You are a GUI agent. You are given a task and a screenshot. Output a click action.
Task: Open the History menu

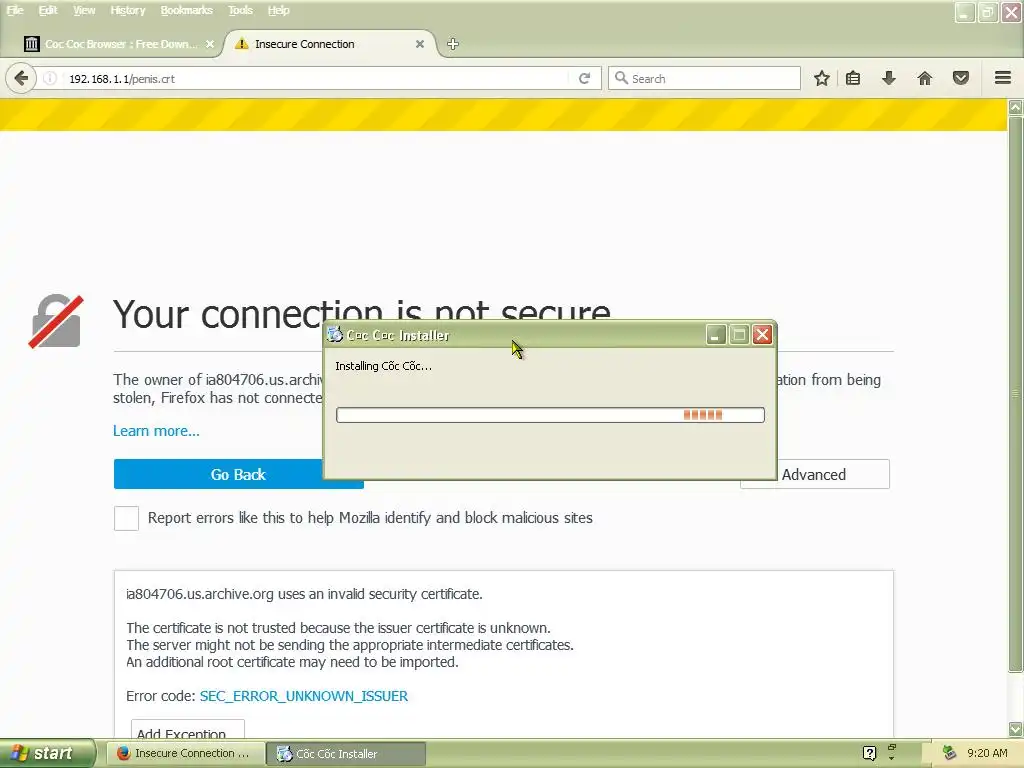tap(127, 10)
